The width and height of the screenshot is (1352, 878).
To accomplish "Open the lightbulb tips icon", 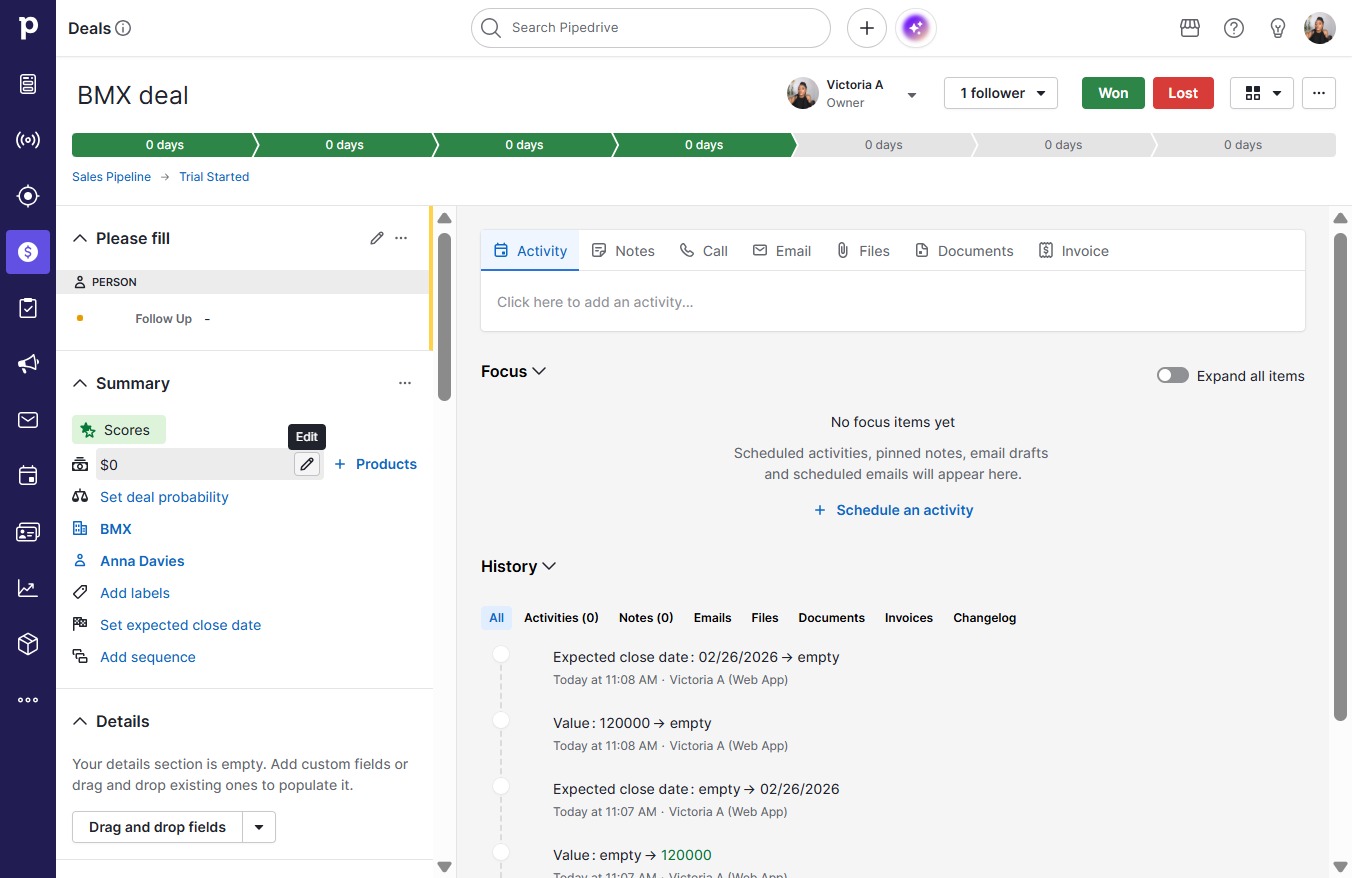I will pyautogui.click(x=1278, y=28).
